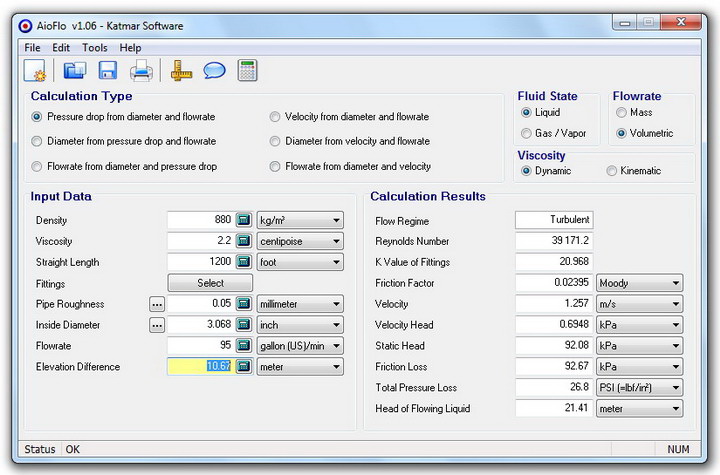This screenshot has width=720, height=475.
Task: Open a file with the folders toolbar icon
Action: pyautogui.click(x=74, y=71)
